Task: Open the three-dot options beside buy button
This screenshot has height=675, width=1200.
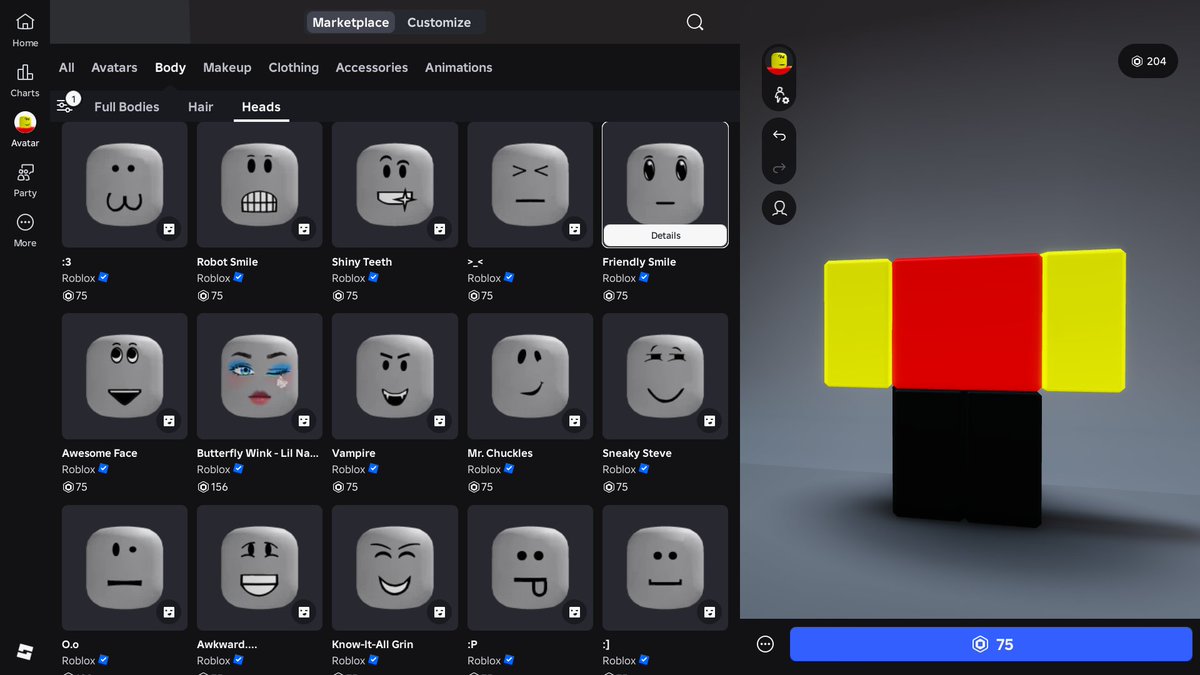Action: (x=765, y=644)
